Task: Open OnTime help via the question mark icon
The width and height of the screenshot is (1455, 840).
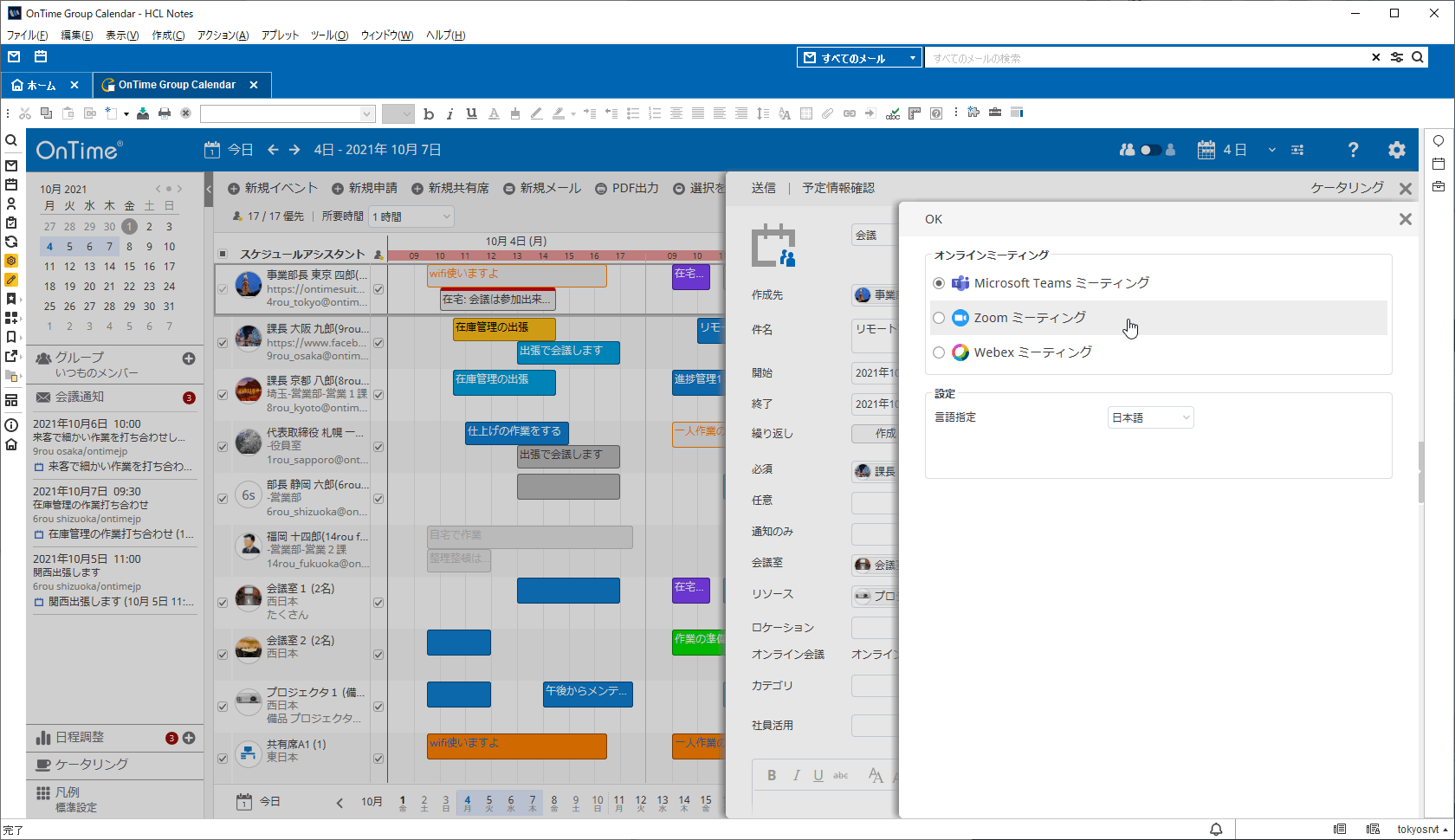Action: [1352, 149]
